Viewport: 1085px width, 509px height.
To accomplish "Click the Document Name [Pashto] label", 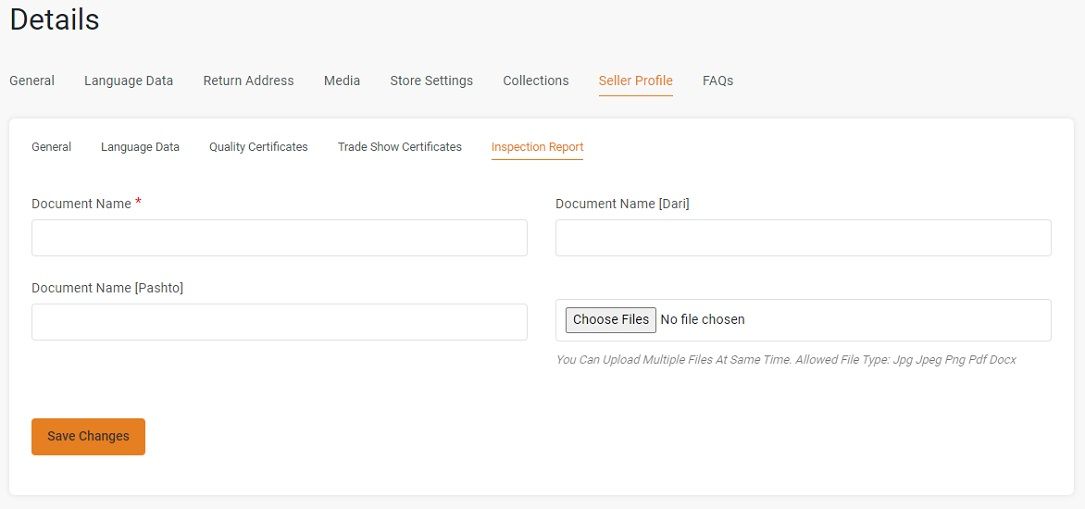I will [107, 288].
